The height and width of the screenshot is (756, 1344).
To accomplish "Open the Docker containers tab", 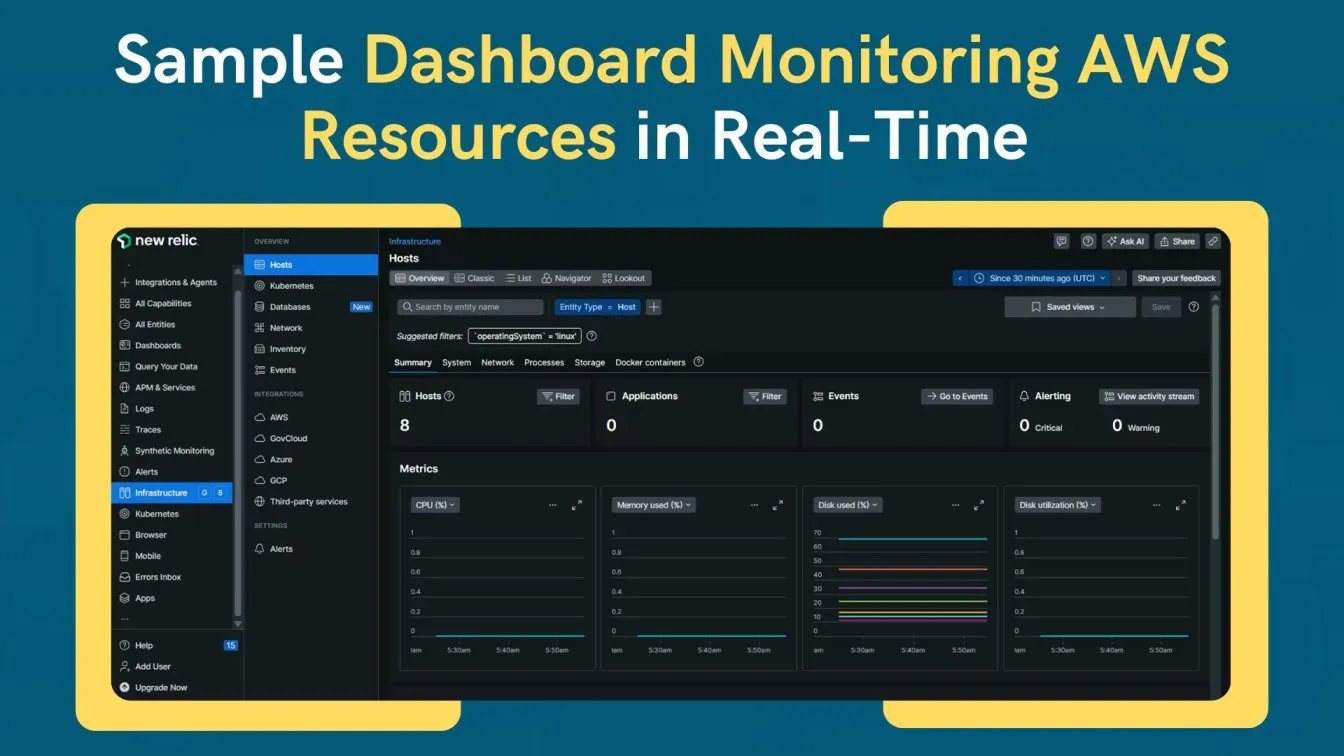I will [650, 362].
